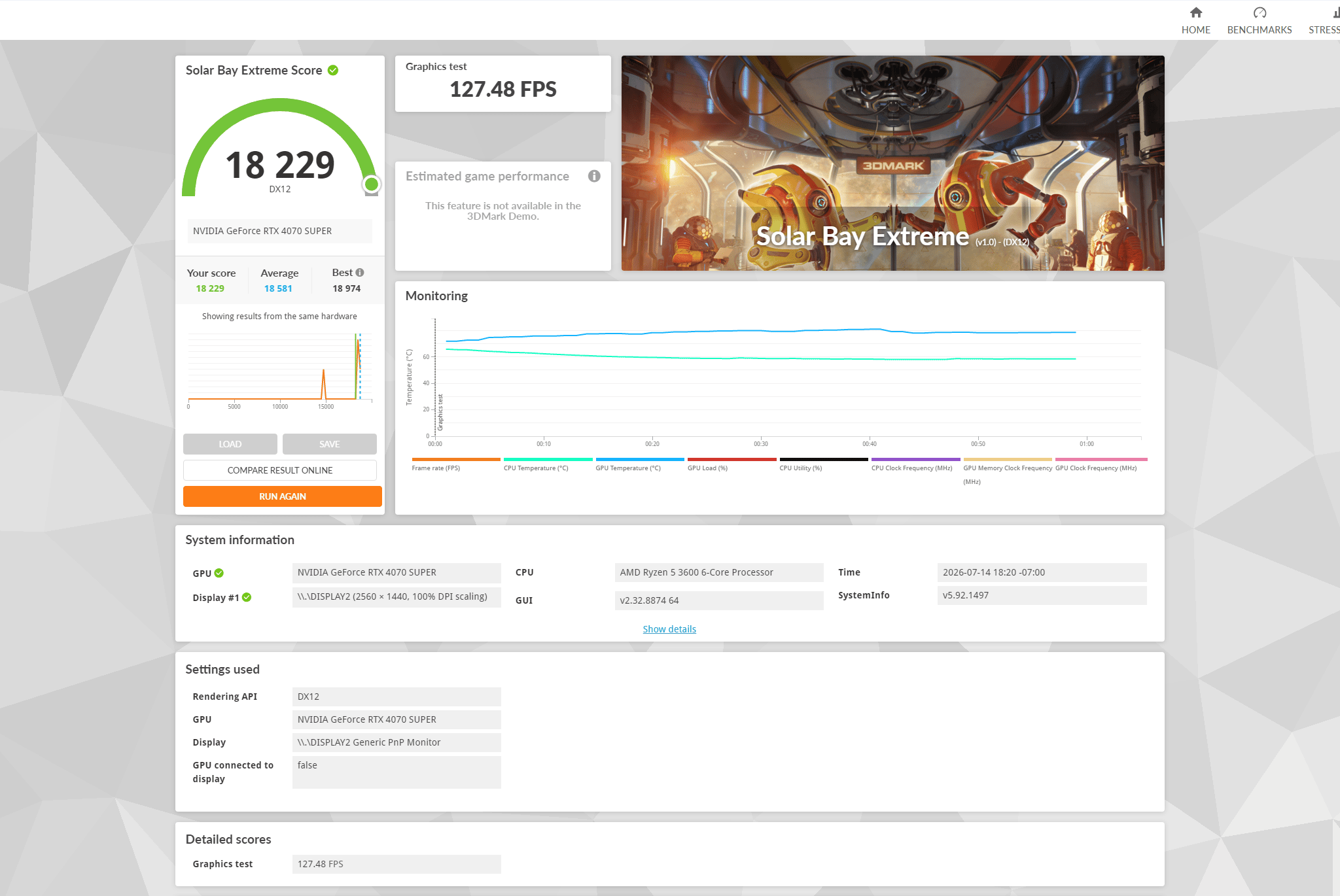The width and height of the screenshot is (1340, 896).
Task: Click the GPU Temperature blue legend swatch
Action: (x=640, y=459)
